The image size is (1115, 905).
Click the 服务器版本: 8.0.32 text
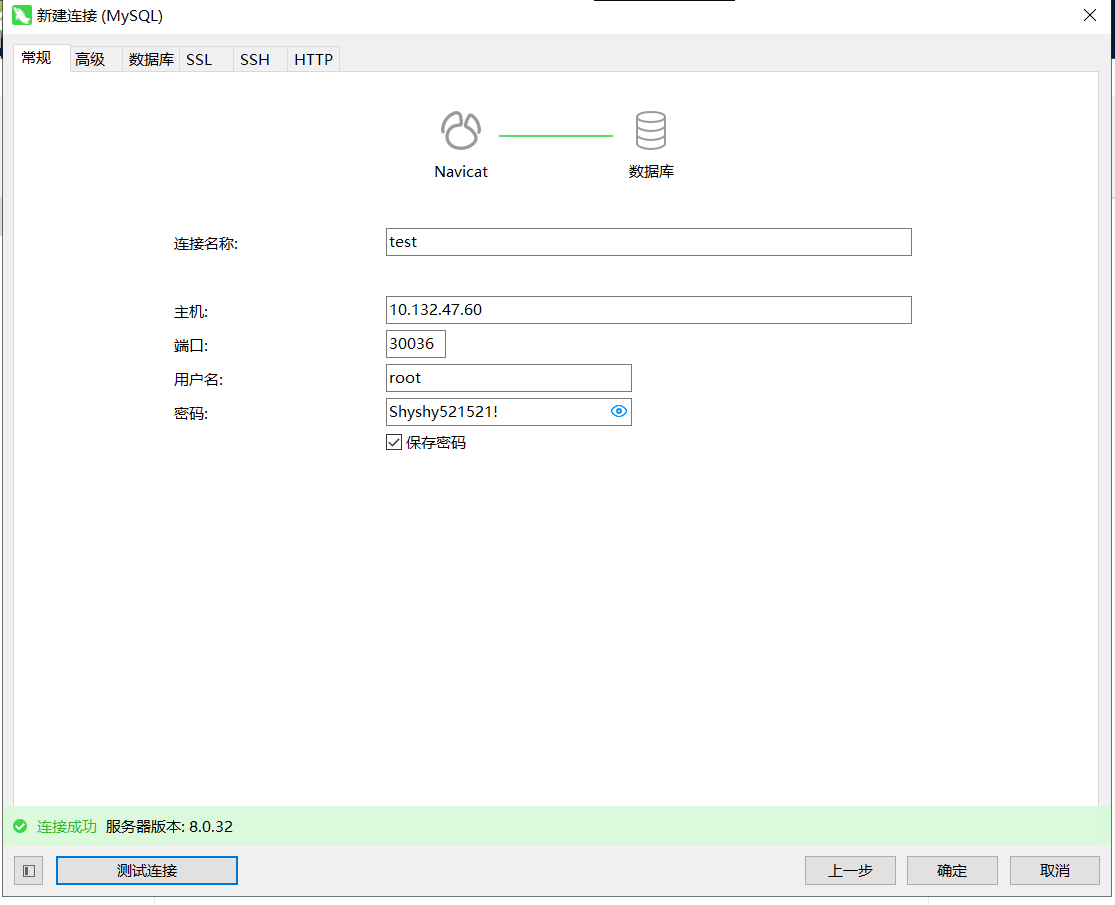pyautogui.click(x=169, y=827)
